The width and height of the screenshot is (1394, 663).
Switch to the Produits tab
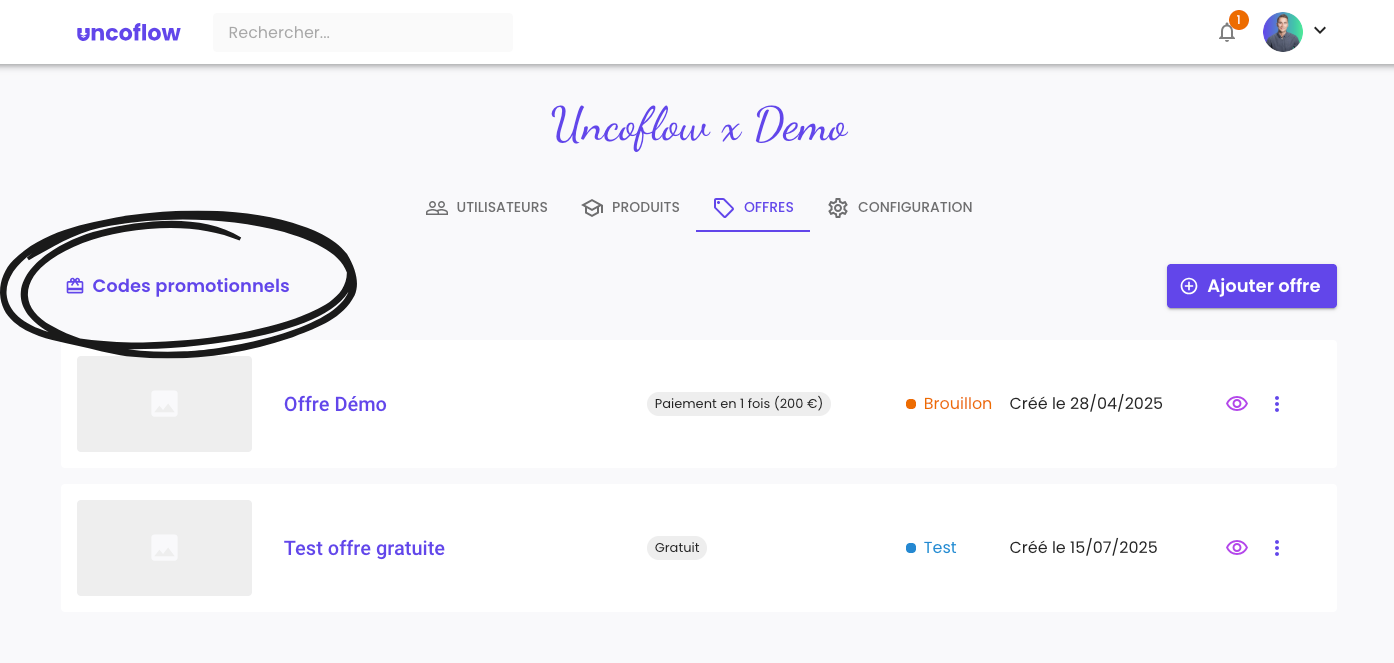631,207
